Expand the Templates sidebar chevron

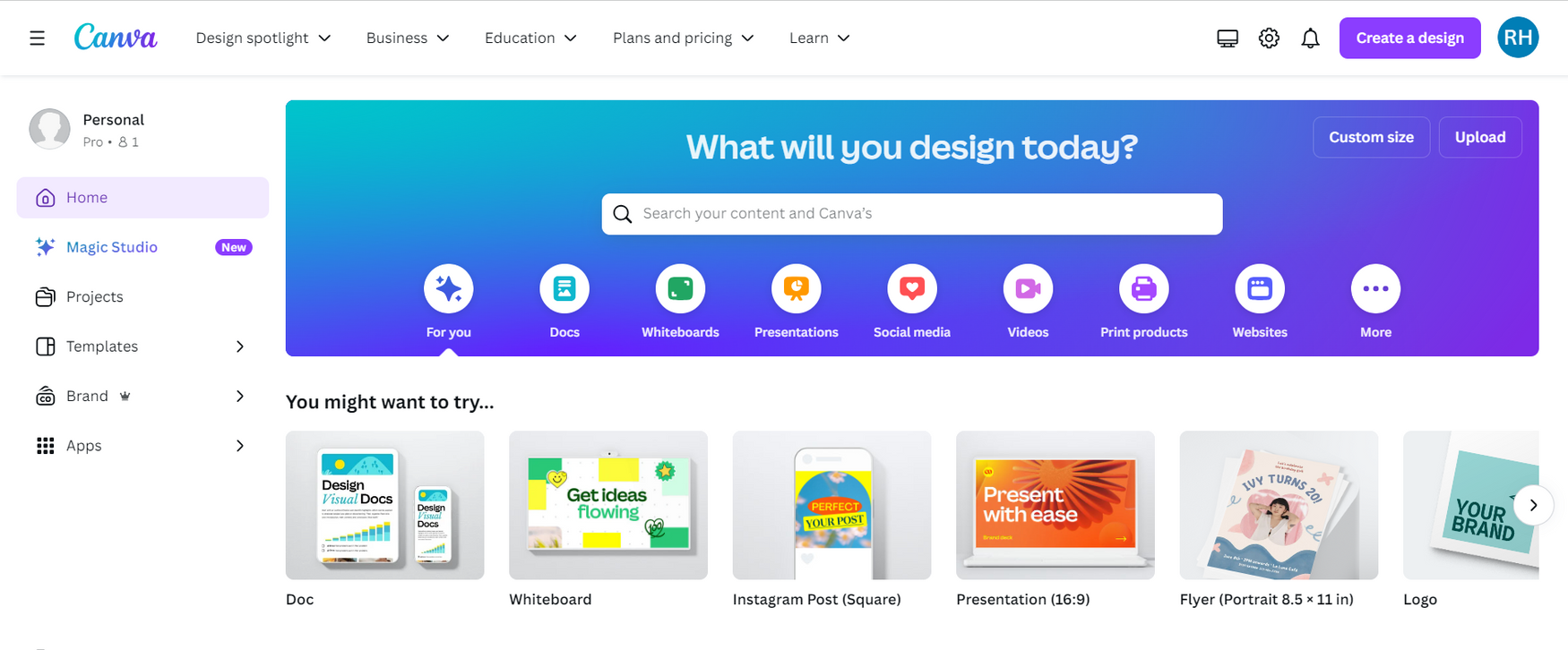(x=240, y=346)
